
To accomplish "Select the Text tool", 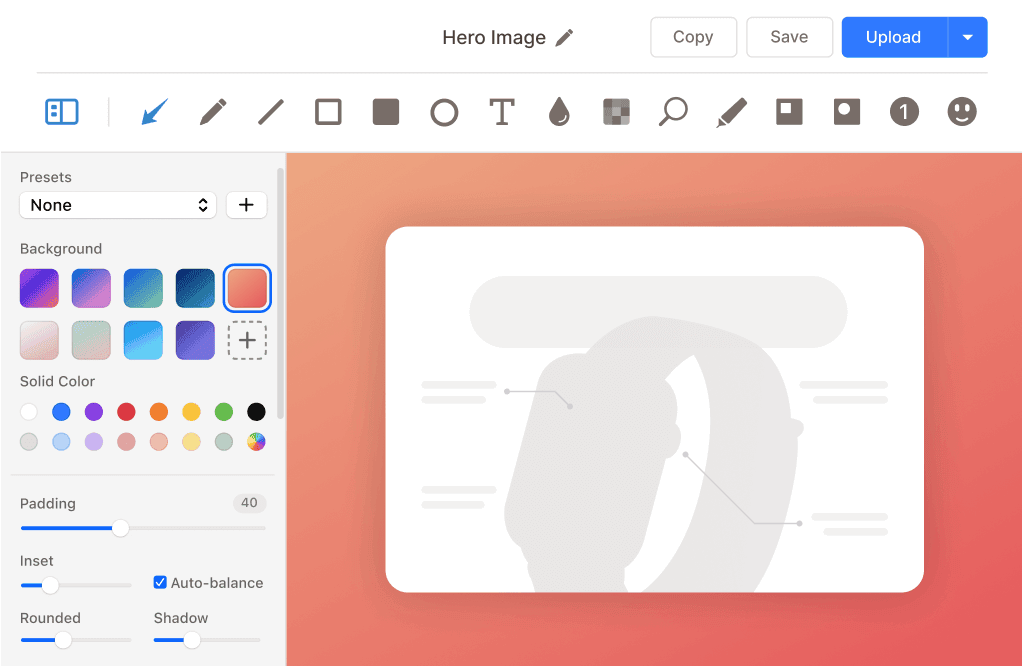I will tap(501, 112).
